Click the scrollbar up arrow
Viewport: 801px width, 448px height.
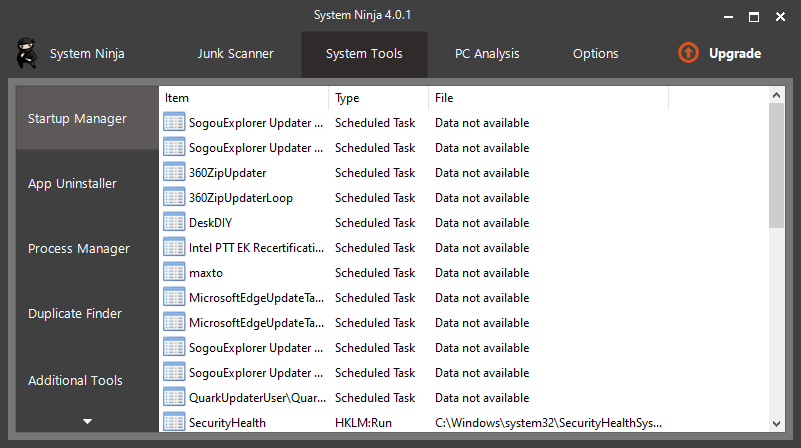[x=776, y=95]
